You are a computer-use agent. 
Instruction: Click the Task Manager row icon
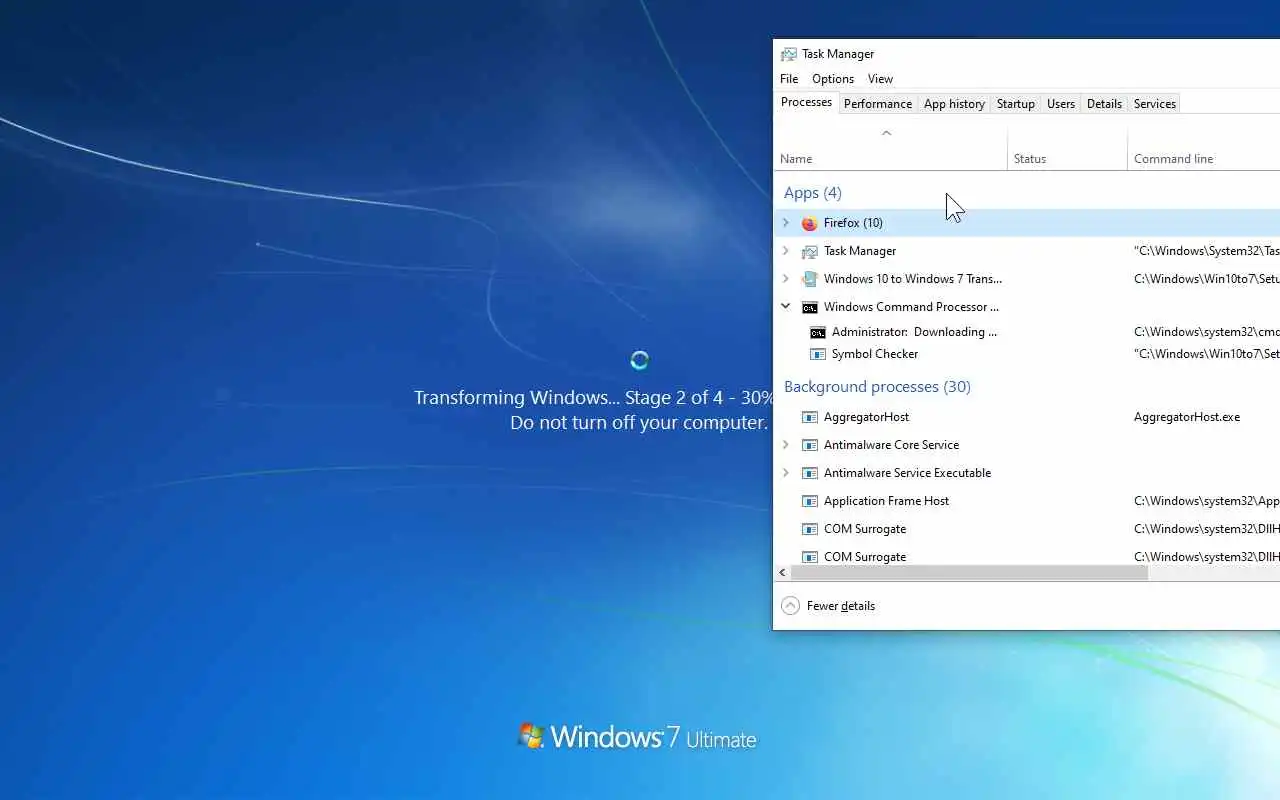pos(810,251)
